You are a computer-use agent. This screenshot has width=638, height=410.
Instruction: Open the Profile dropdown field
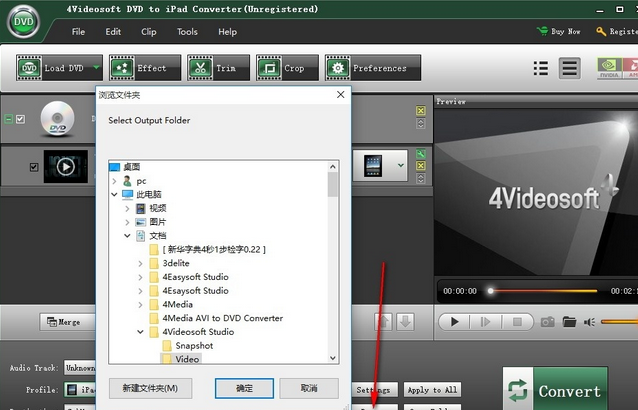pos(80,390)
